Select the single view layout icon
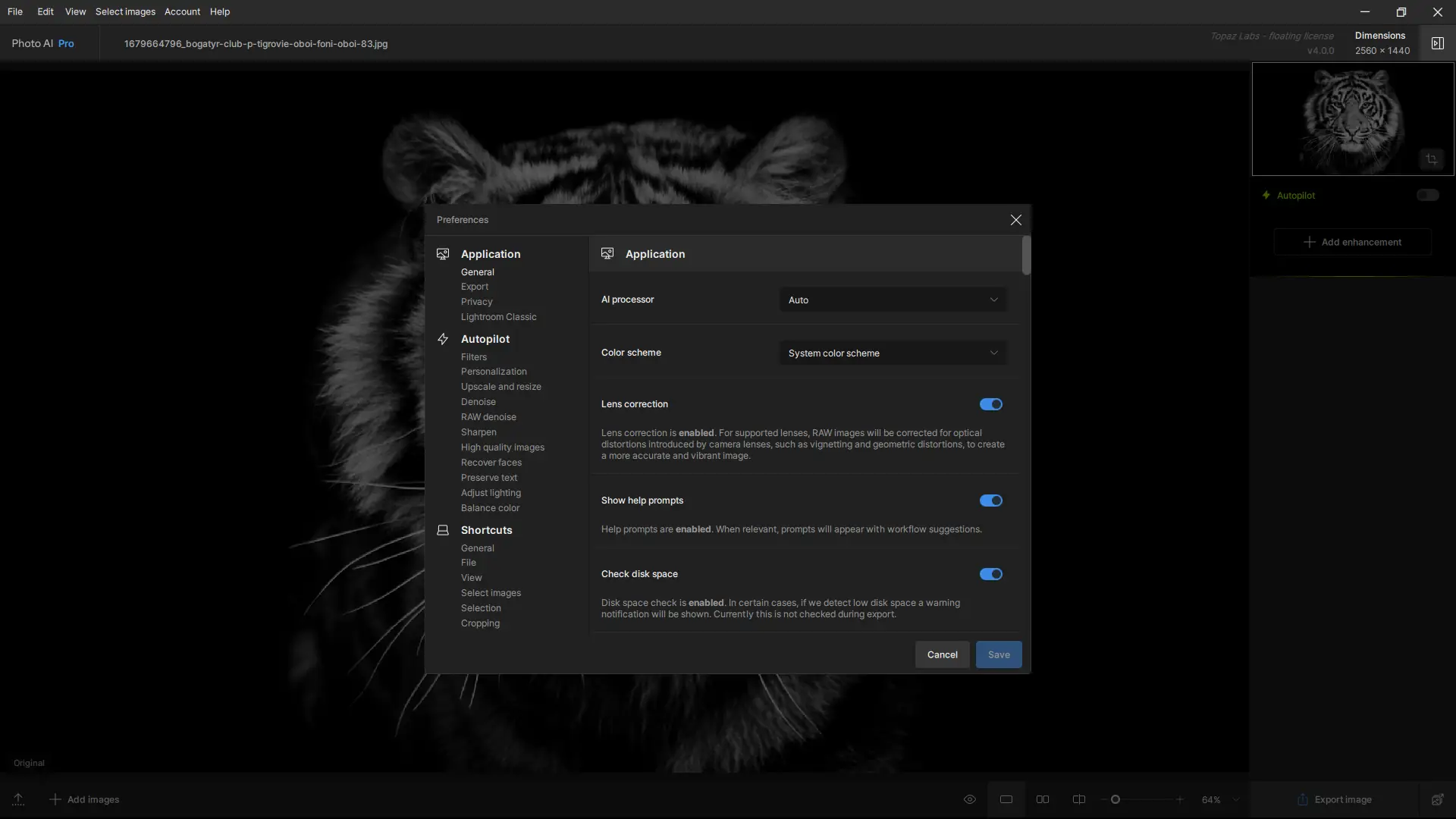 click(x=1006, y=799)
